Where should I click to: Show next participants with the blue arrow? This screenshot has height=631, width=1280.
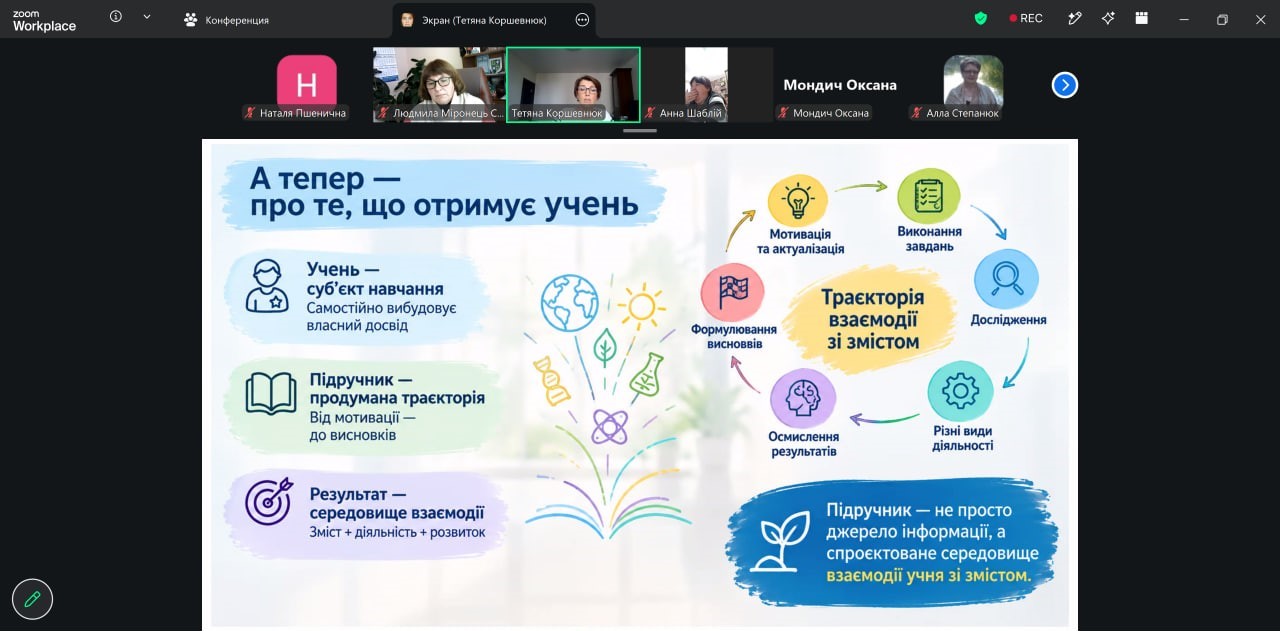pyautogui.click(x=1065, y=85)
